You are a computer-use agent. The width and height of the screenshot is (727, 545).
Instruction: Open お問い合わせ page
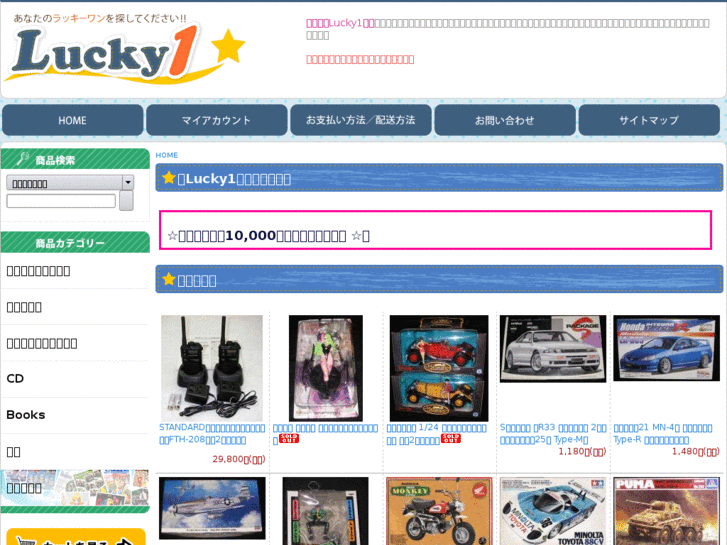click(505, 120)
